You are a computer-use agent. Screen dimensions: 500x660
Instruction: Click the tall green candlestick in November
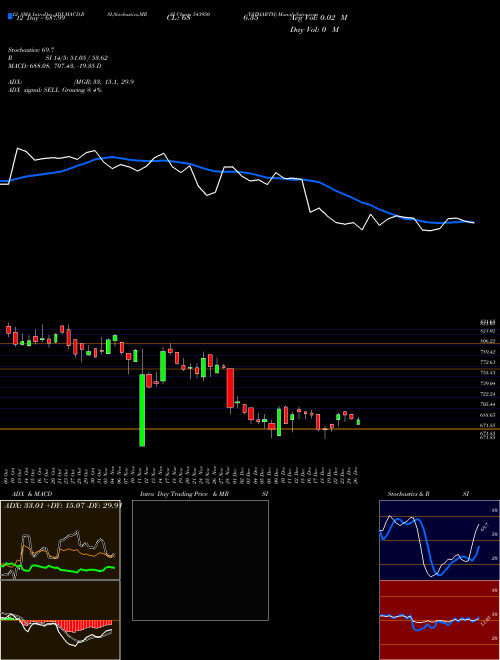point(142,410)
